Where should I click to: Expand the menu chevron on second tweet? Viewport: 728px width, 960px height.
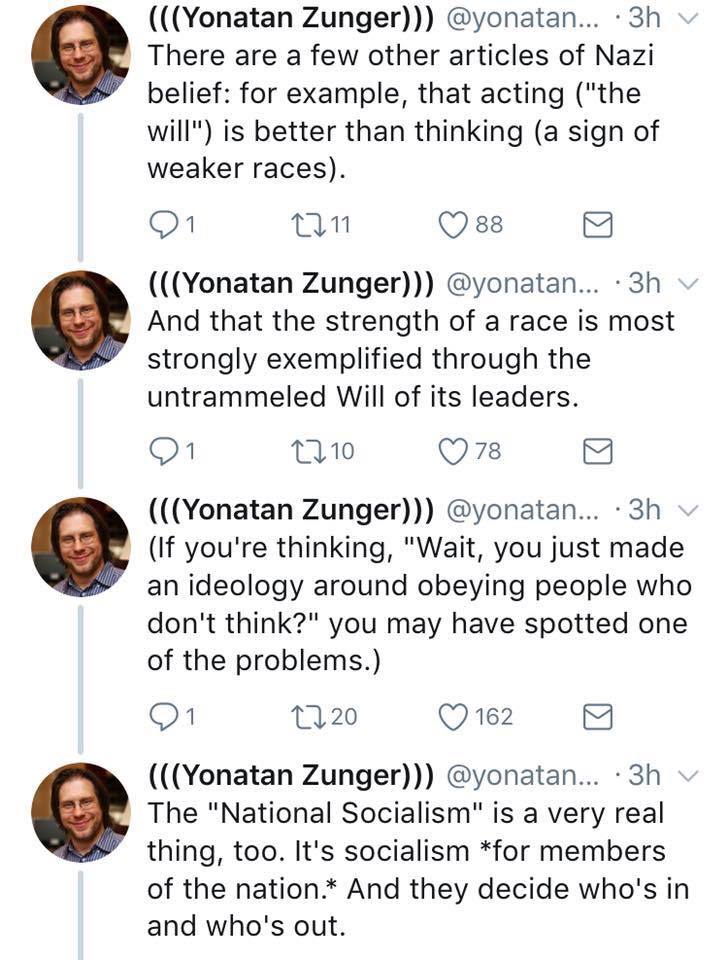pyautogui.click(x=685, y=284)
